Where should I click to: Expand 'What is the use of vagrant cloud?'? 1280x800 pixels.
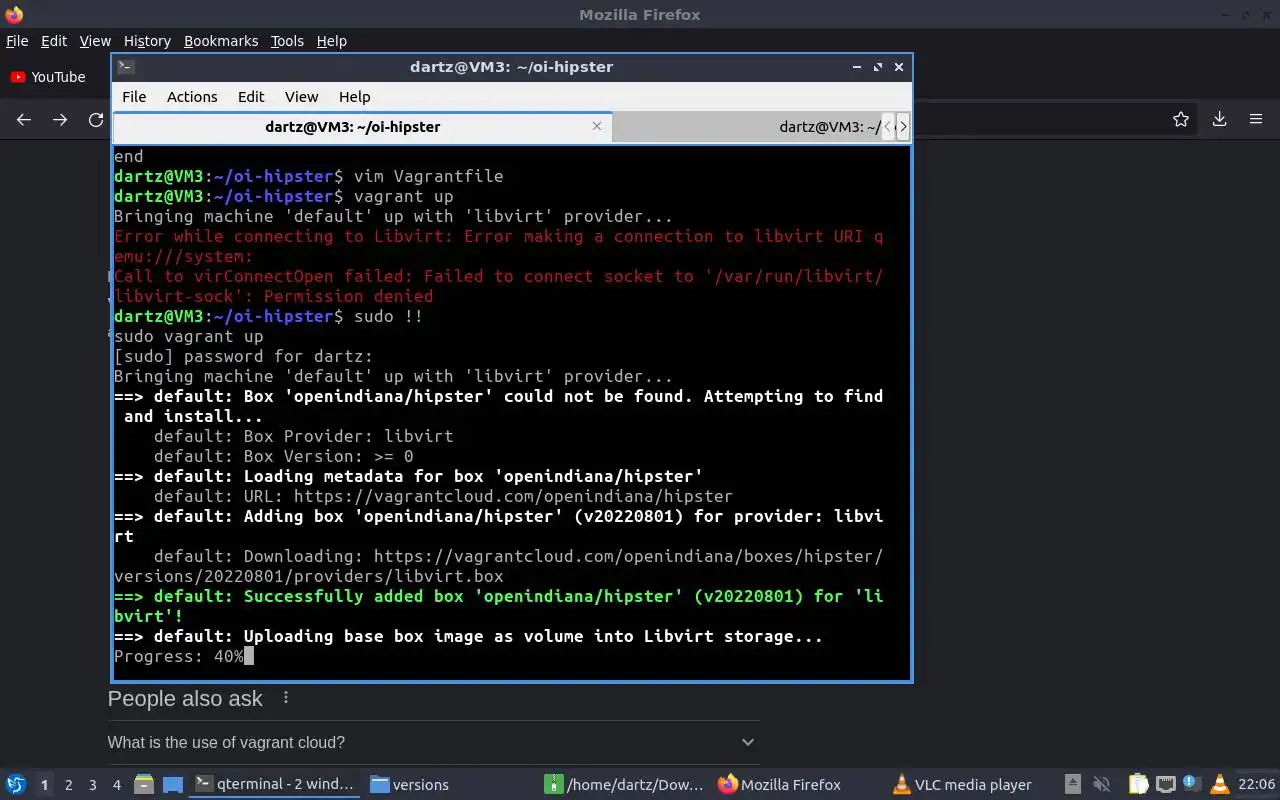click(433, 742)
